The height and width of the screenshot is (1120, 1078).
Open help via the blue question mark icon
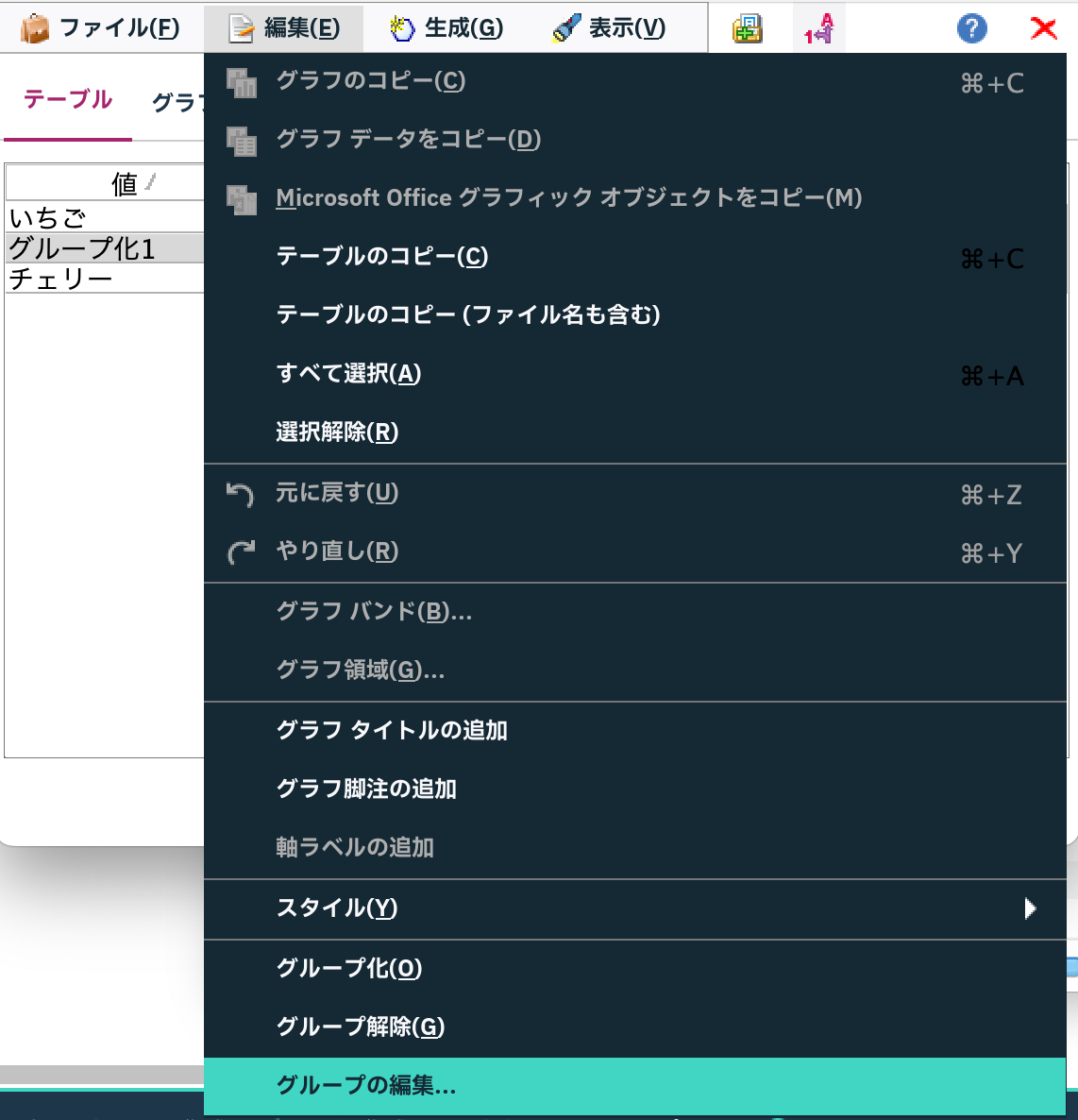click(971, 27)
